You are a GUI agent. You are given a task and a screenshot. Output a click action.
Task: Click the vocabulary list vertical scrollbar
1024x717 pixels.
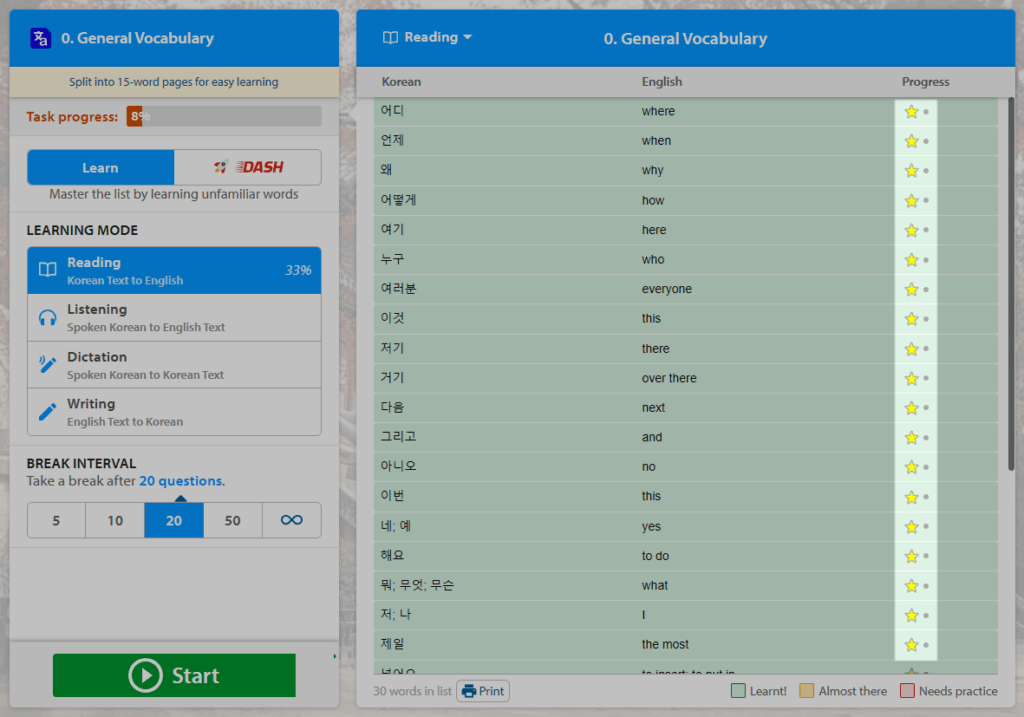tap(1011, 284)
